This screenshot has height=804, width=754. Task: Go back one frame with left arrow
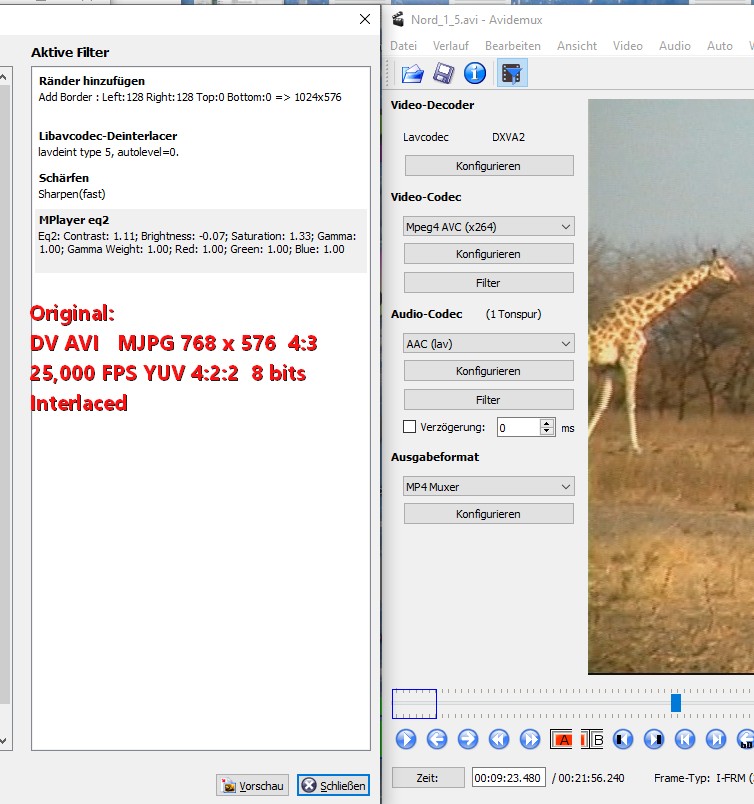(x=437, y=739)
